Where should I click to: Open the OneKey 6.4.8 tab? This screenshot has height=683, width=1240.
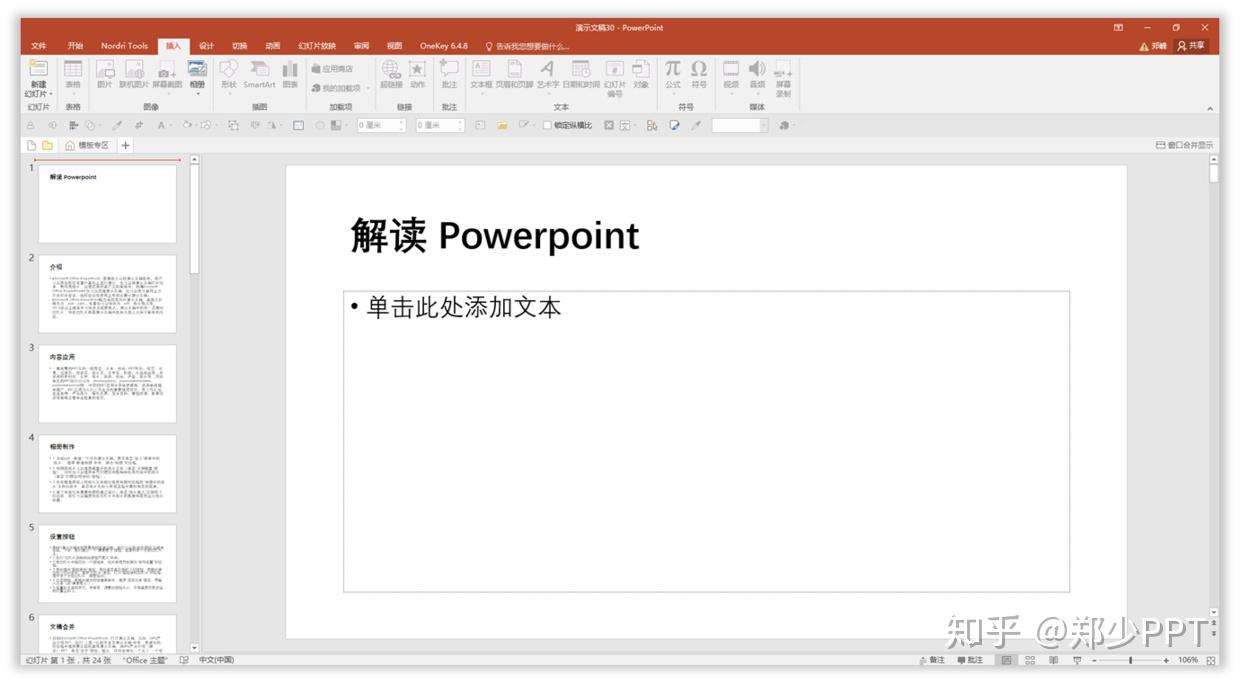tap(443, 46)
